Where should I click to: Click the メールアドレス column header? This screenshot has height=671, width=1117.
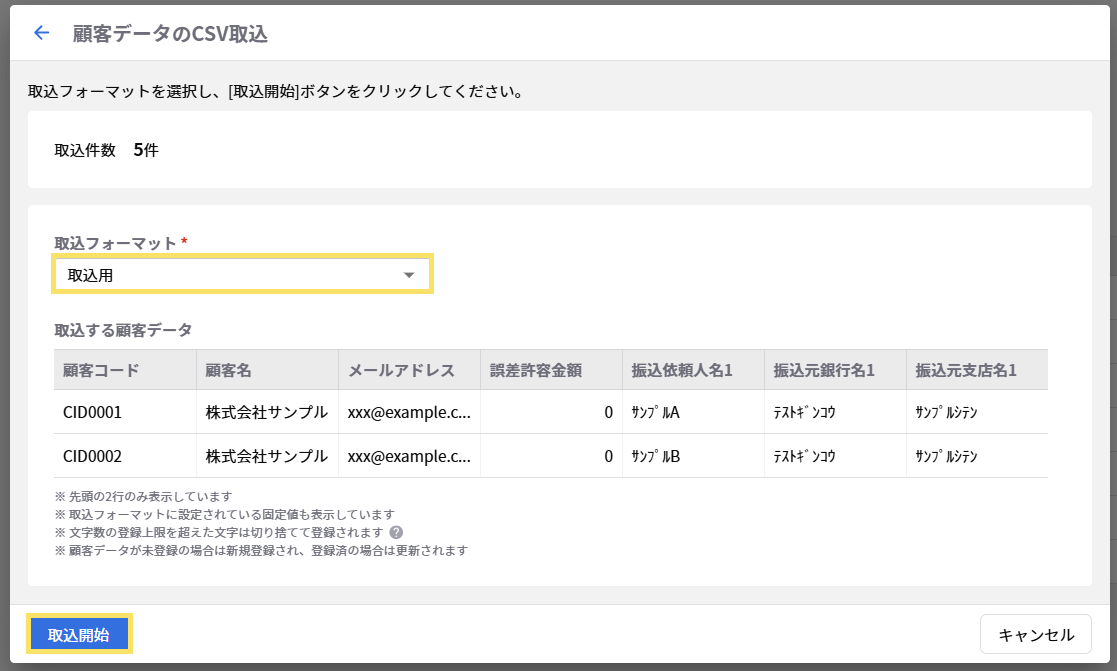401,370
